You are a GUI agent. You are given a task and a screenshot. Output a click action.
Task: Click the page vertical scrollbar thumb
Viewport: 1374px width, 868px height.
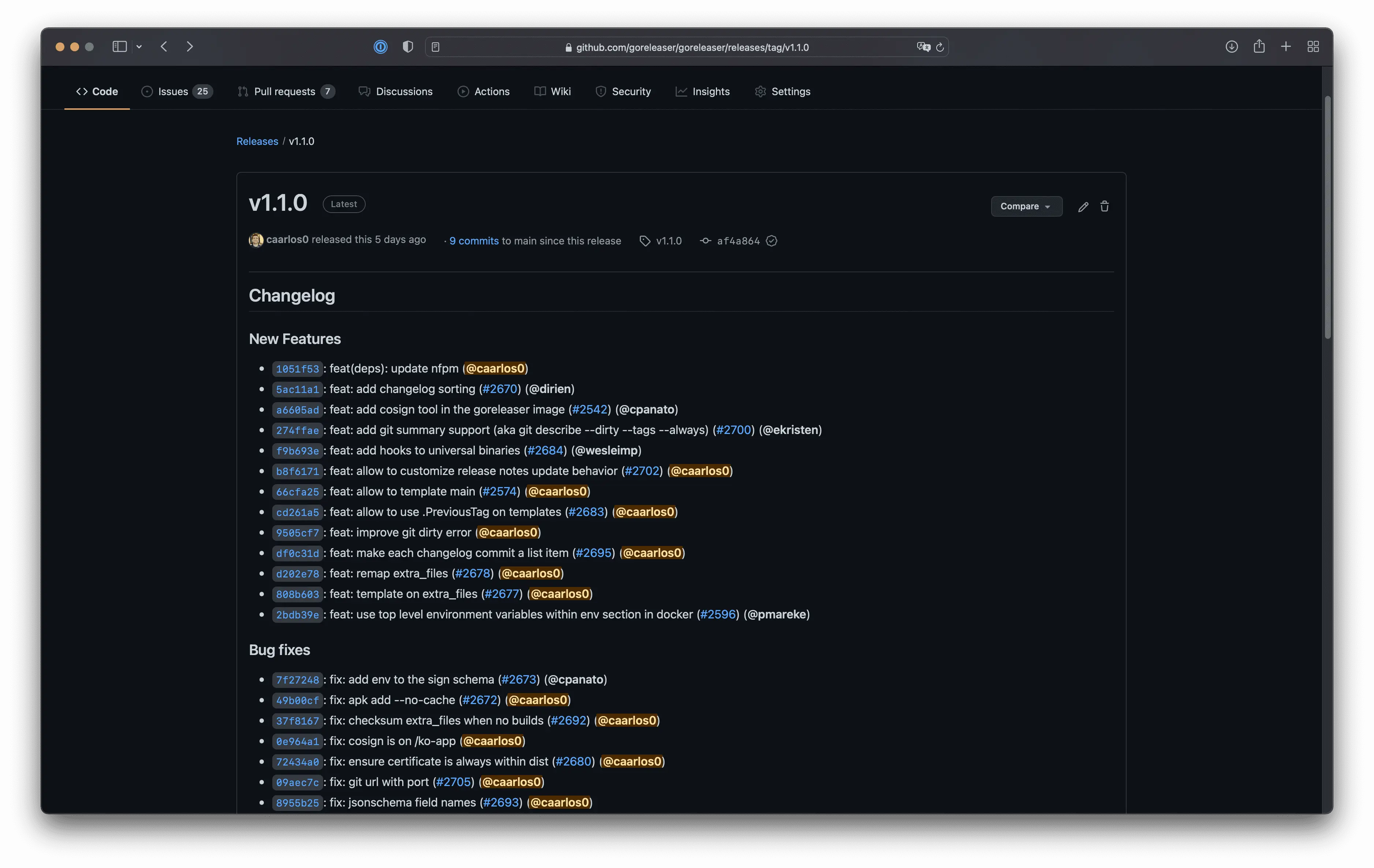pos(1328,217)
